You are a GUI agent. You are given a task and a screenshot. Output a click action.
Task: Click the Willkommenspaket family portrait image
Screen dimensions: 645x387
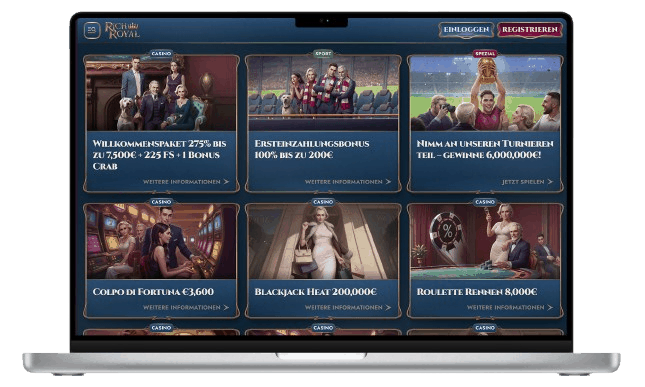(x=161, y=94)
